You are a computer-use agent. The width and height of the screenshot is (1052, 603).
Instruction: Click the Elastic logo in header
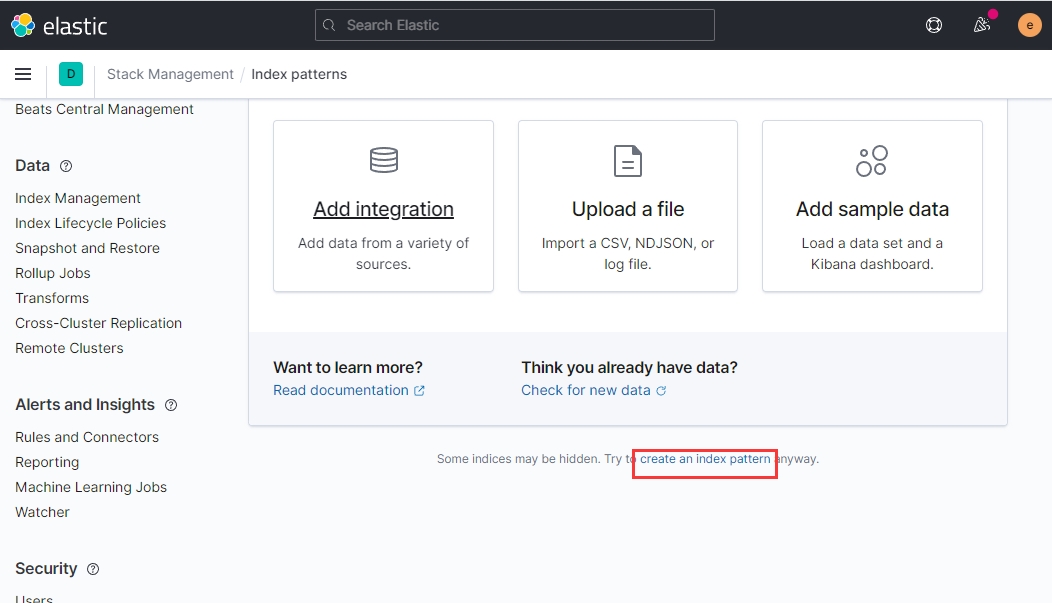click(59, 26)
